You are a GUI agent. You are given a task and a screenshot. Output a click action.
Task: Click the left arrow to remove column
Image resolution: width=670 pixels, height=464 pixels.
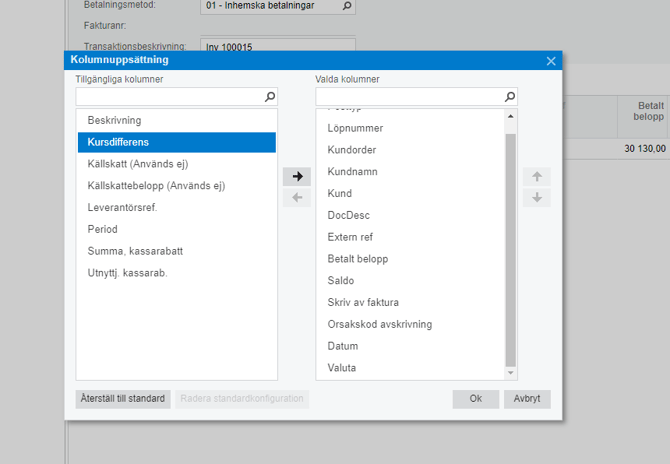[297, 198]
